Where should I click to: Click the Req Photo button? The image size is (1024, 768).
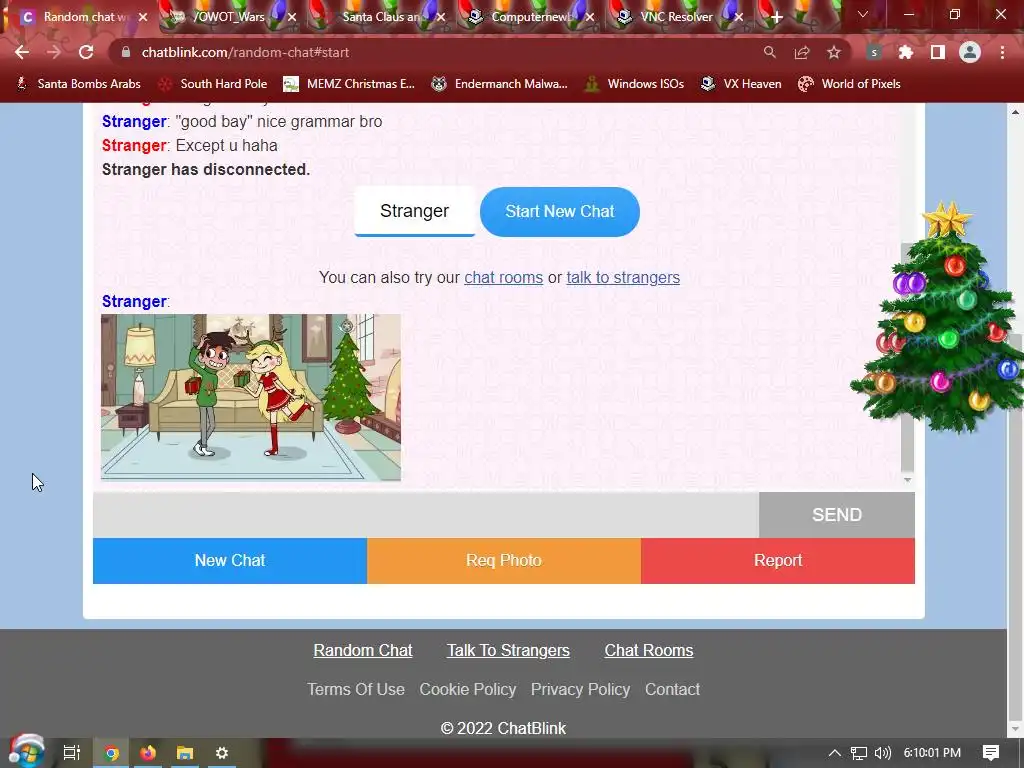click(504, 560)
